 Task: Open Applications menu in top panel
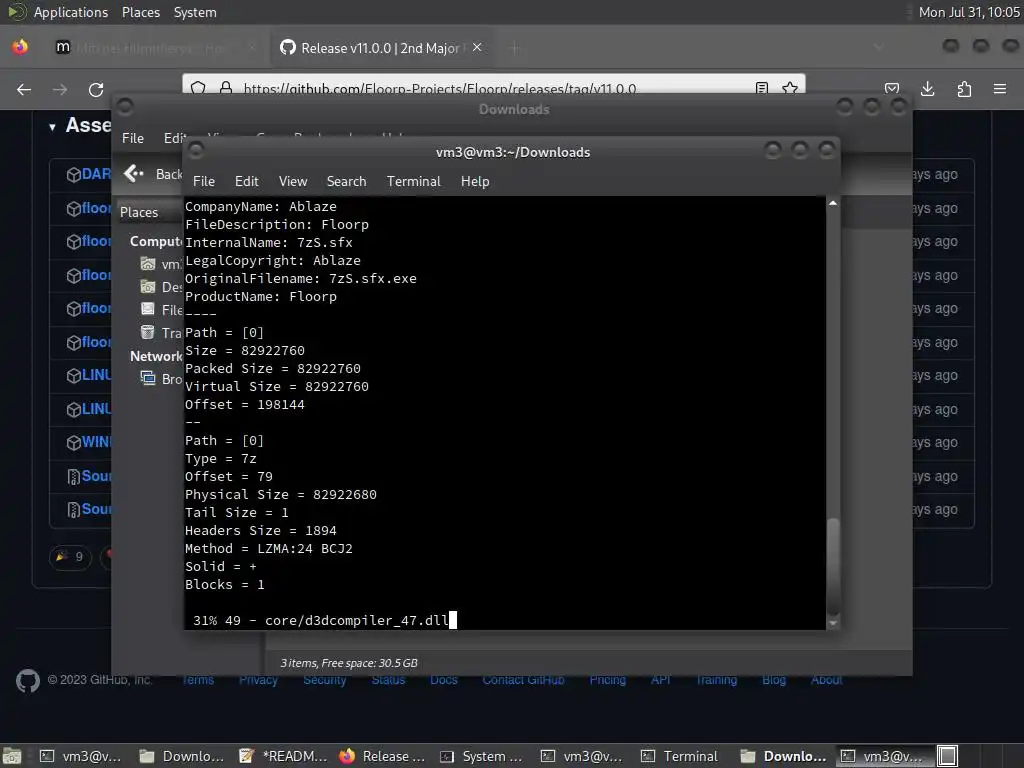(x=71, y=12)
